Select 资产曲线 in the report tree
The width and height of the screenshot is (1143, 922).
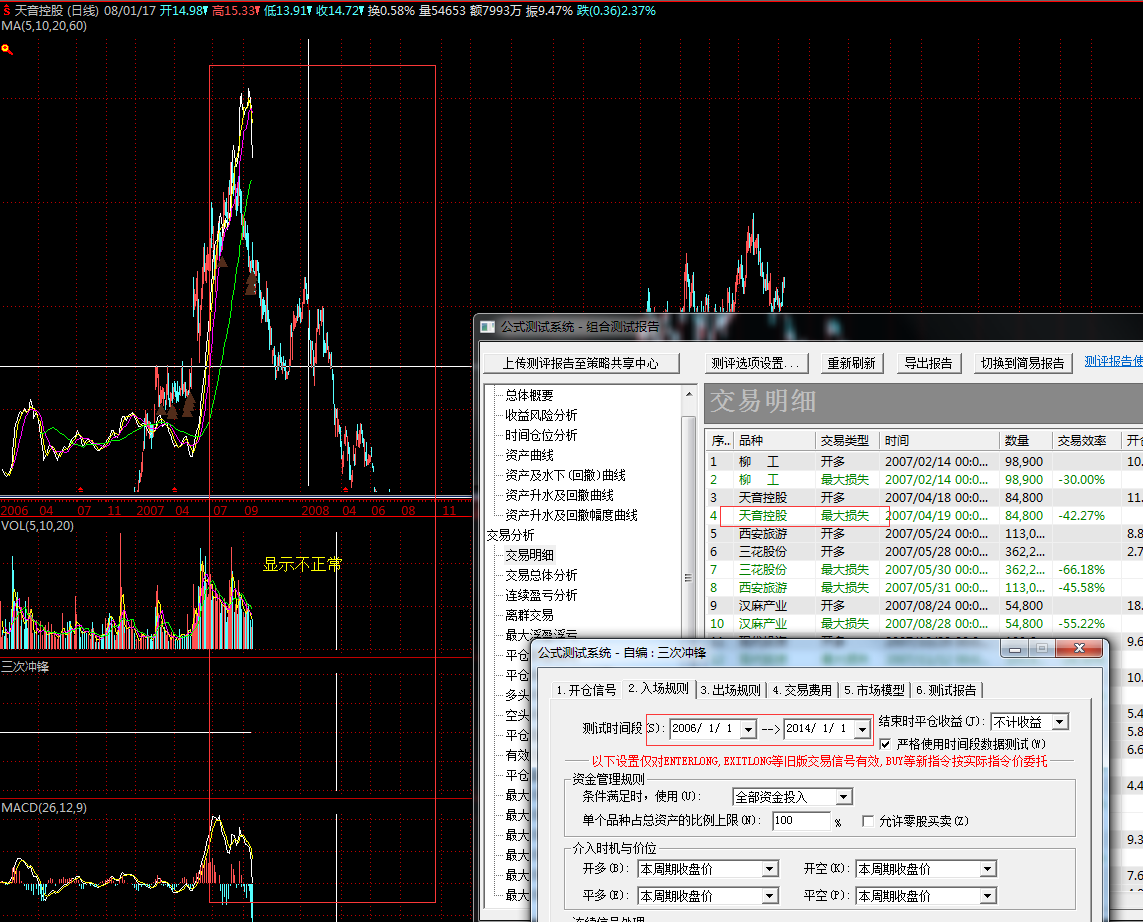click(529, 455)
